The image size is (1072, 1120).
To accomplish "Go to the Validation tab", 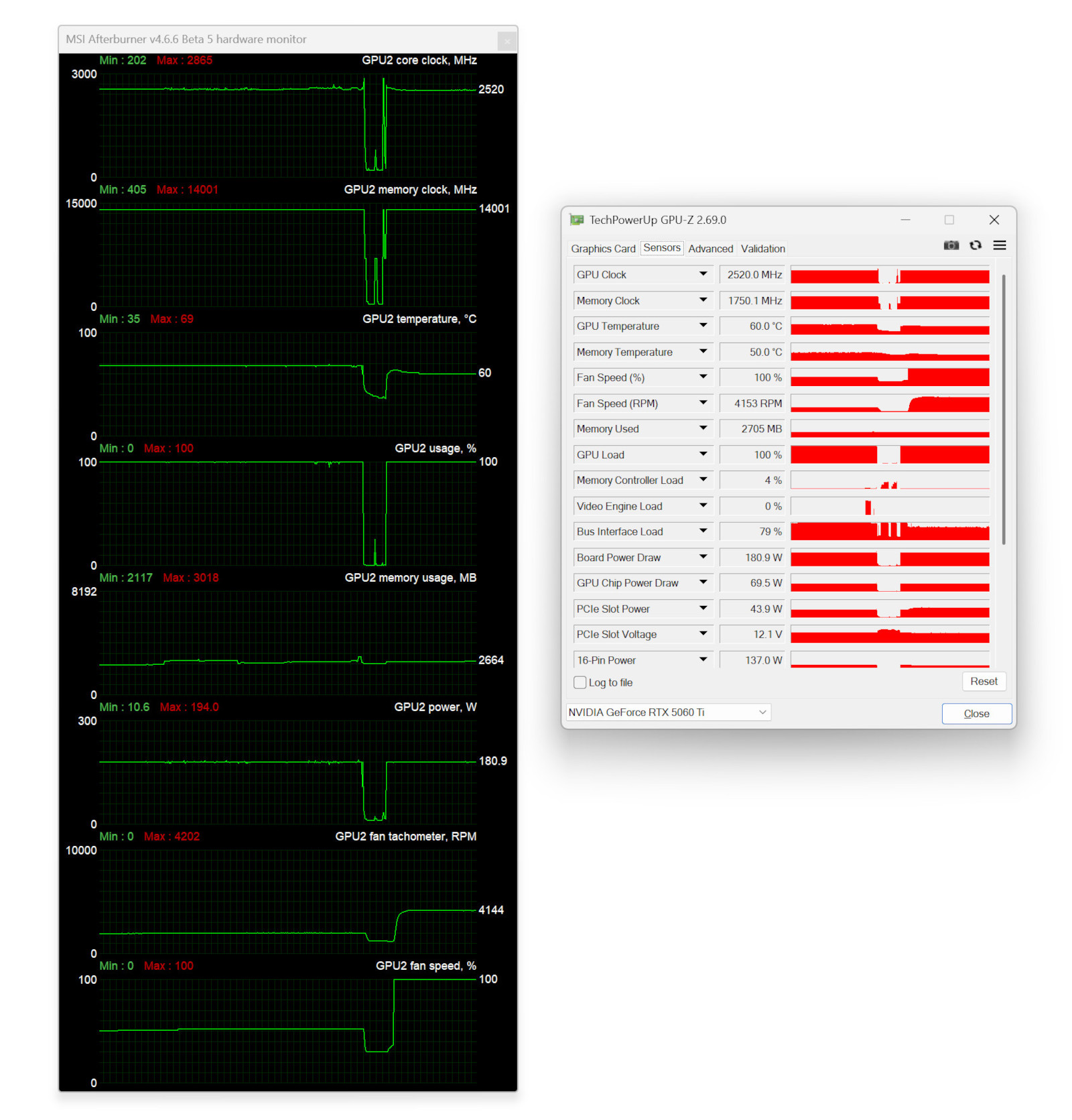I will (762, 249).
